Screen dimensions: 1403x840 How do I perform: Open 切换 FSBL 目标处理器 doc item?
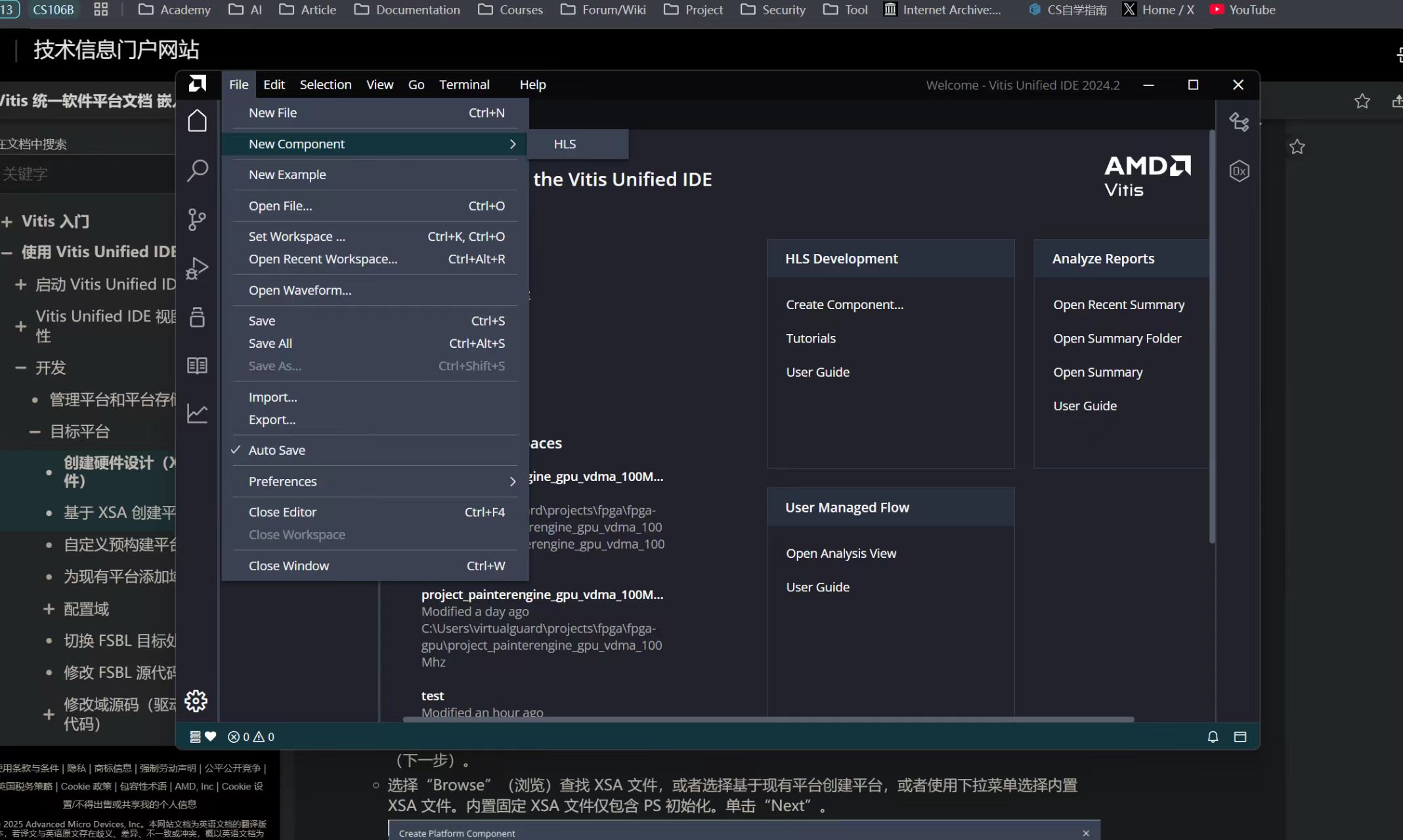click(x=119, y=640)
